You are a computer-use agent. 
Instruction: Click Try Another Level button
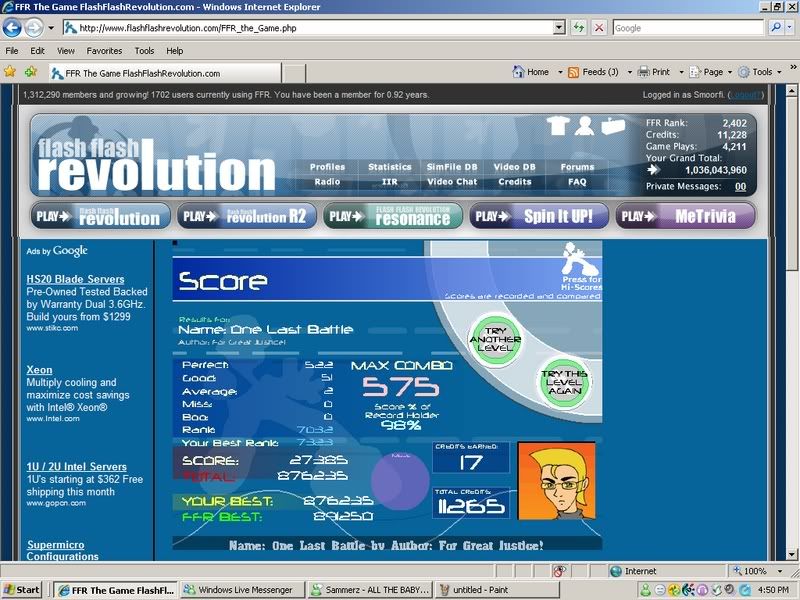495,339
